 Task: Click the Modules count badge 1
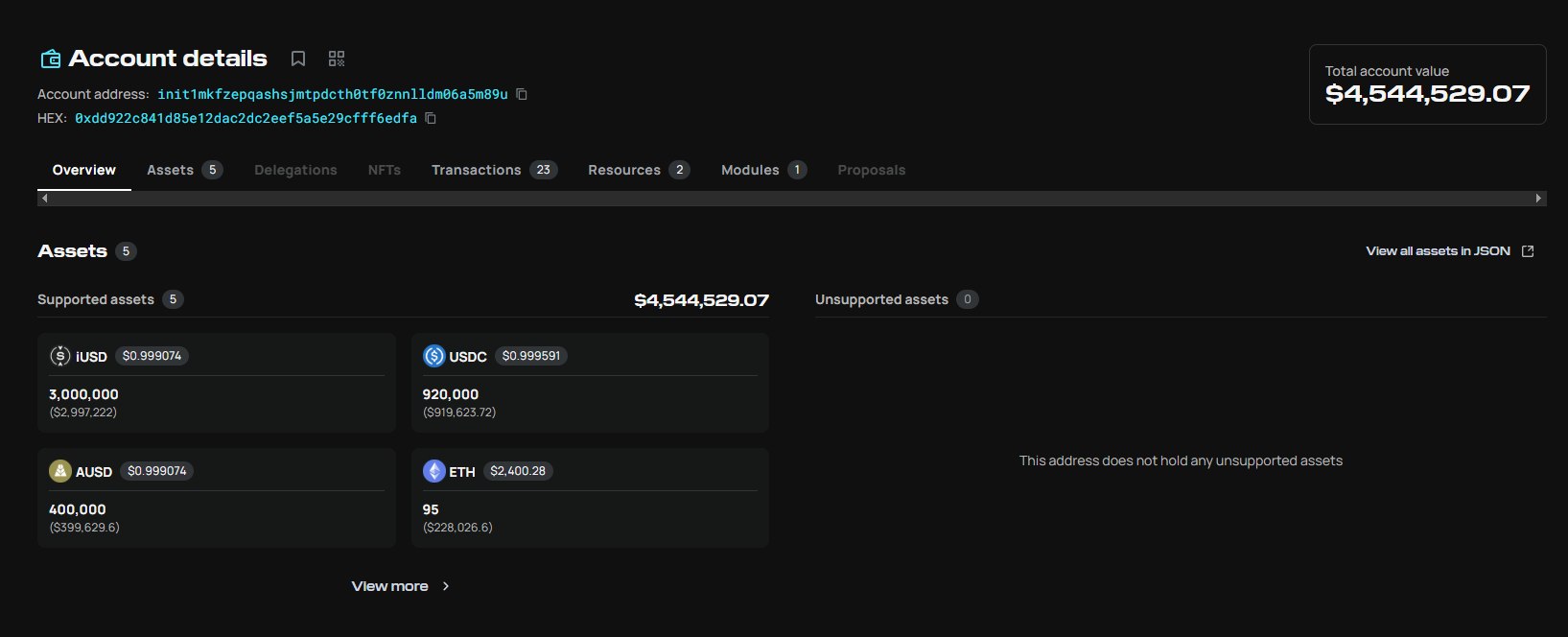point(796,170)
